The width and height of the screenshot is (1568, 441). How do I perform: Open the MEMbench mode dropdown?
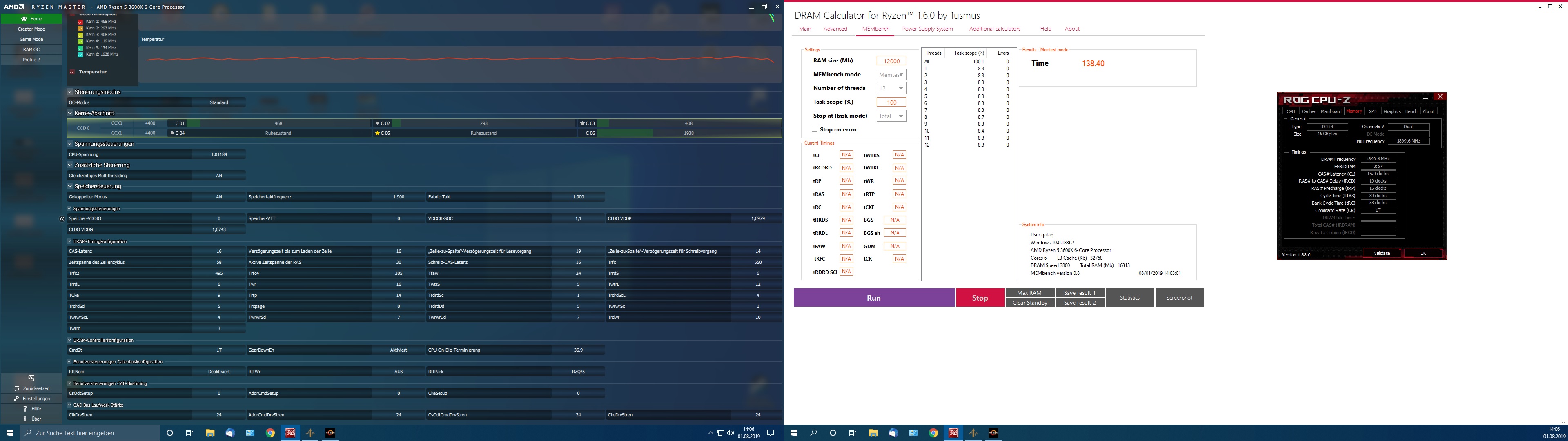pyautogui.click(x=892, y=75)
